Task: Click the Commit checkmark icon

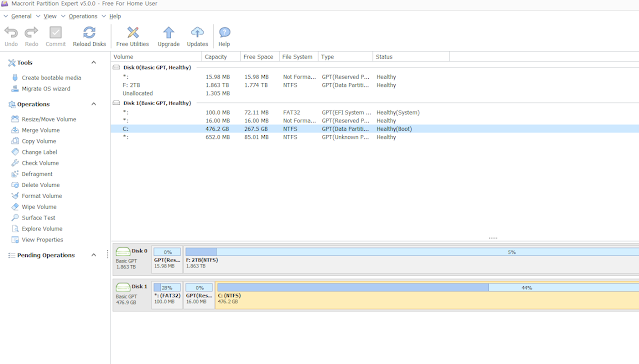Action: (x=55, y=32)
